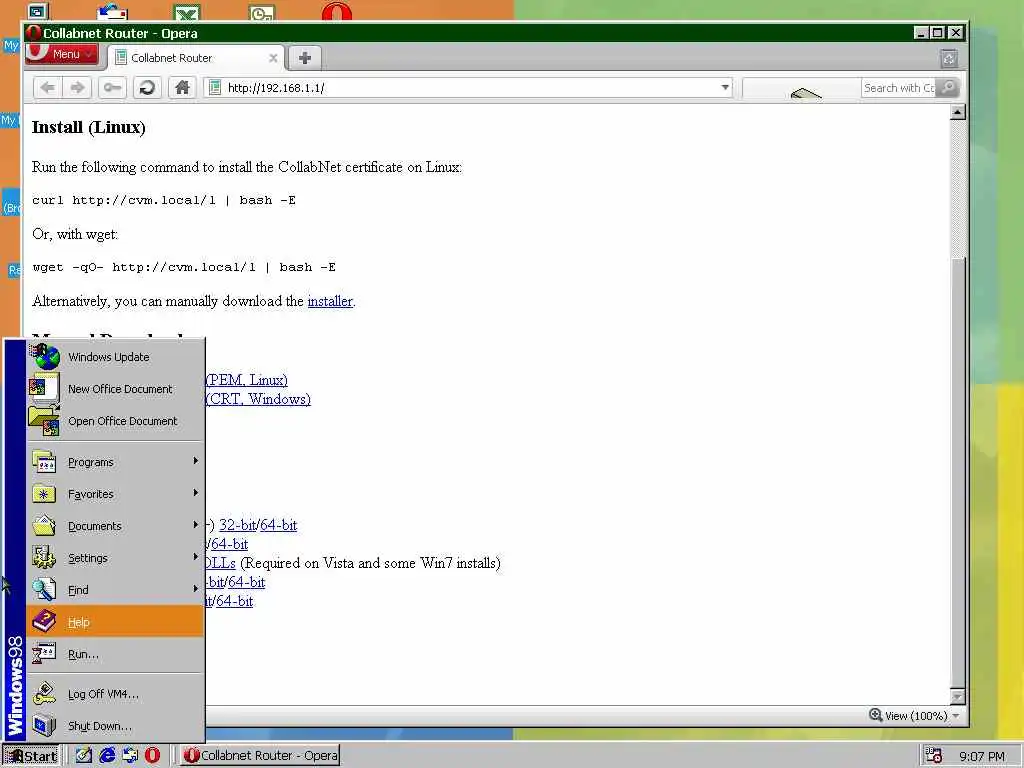Click the 9:07 PM clock
This screenshot has width=1024, height=768.
[982, 756]
